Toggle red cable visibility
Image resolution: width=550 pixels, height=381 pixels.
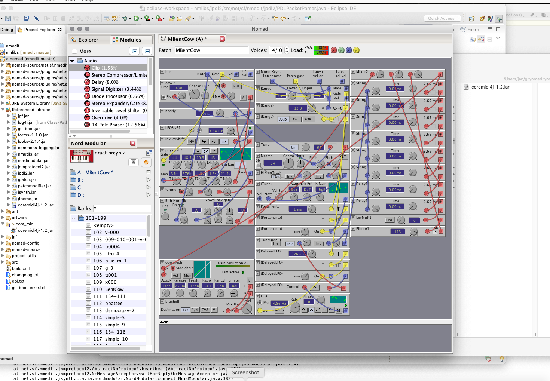click(334, 50)
